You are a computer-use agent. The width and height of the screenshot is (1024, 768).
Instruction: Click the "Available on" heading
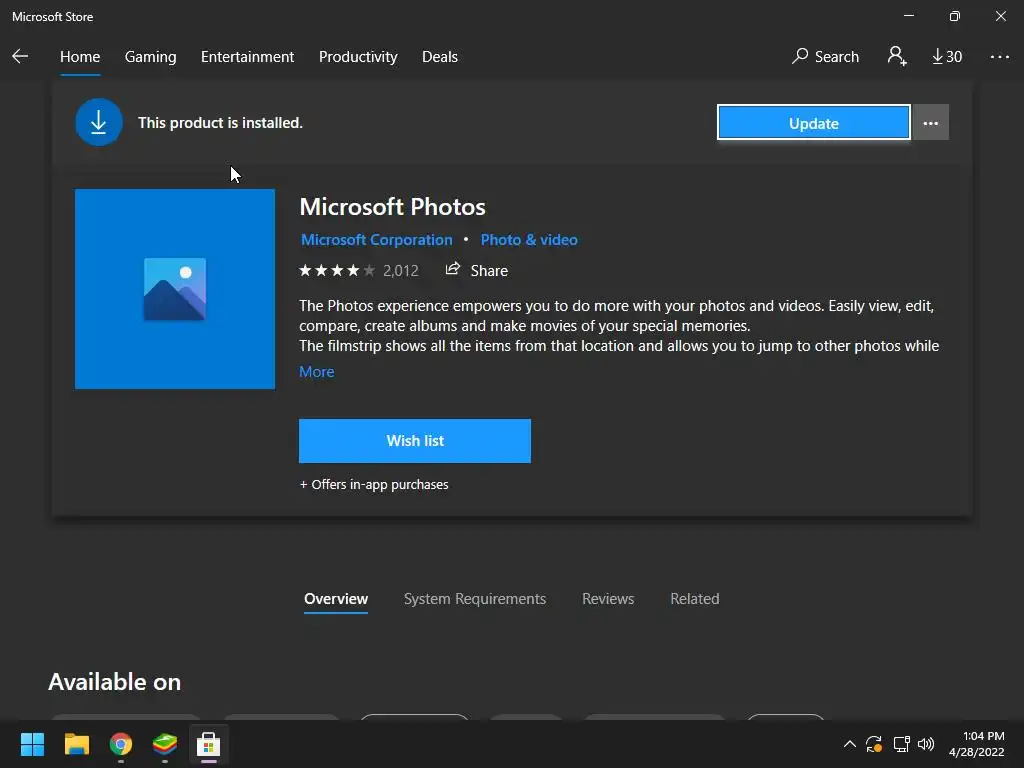[x=114, y=682]
